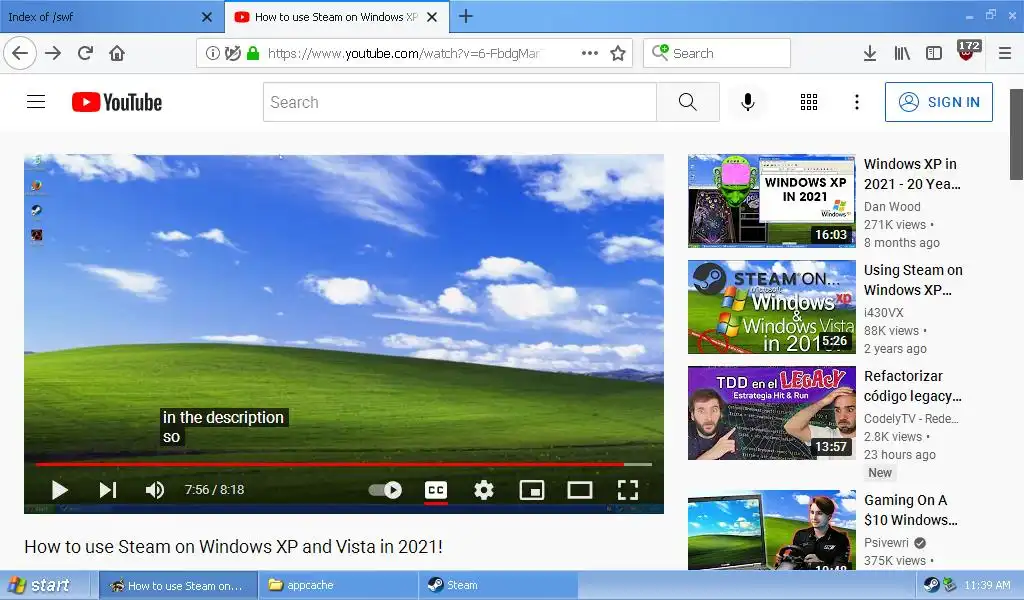Open the uBlock extension showing 172
The image size is (1024, 600).
pyautogui.click(x=967, y=51)
